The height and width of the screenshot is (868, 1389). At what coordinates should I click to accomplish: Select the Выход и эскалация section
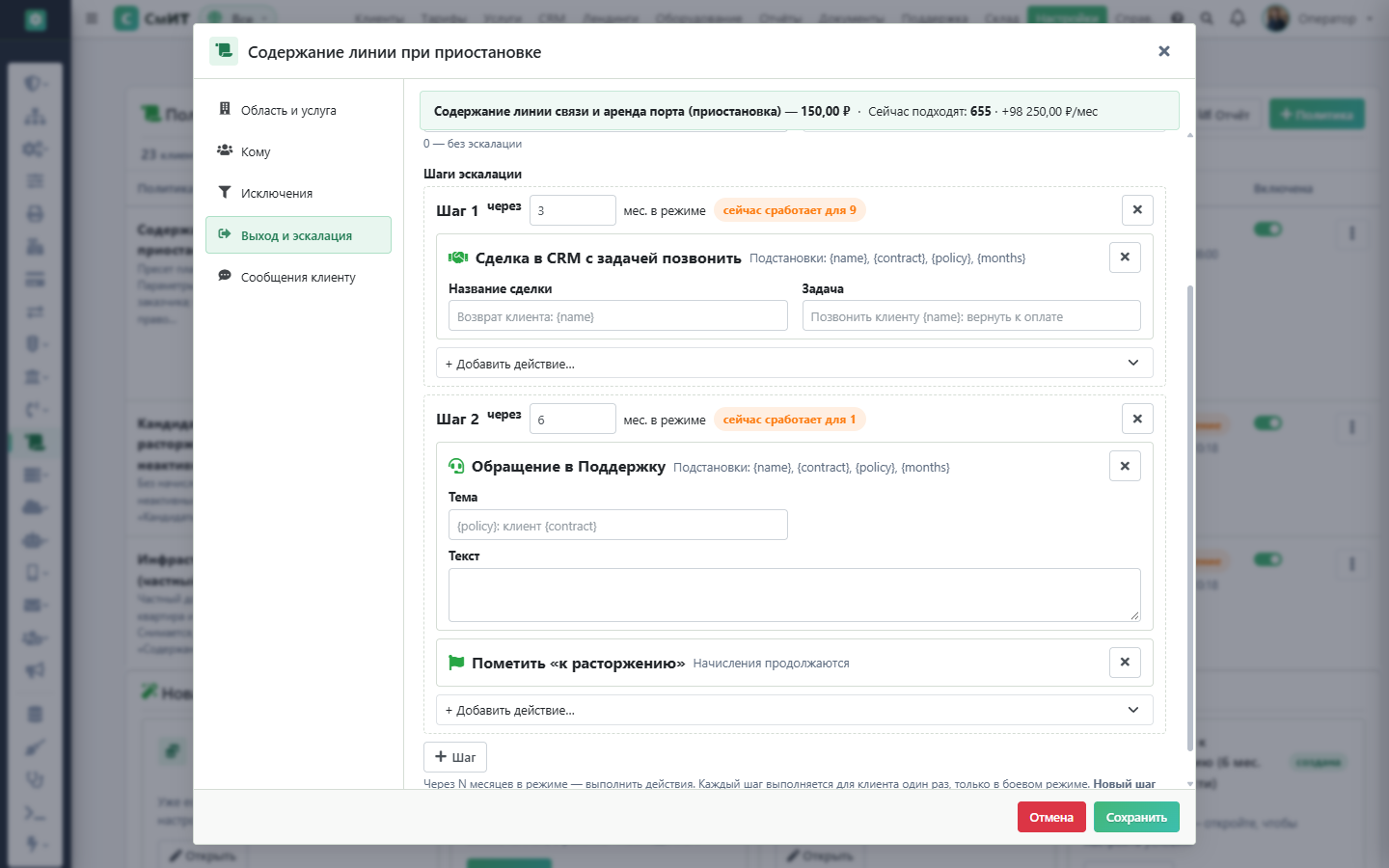click(298, 235)
